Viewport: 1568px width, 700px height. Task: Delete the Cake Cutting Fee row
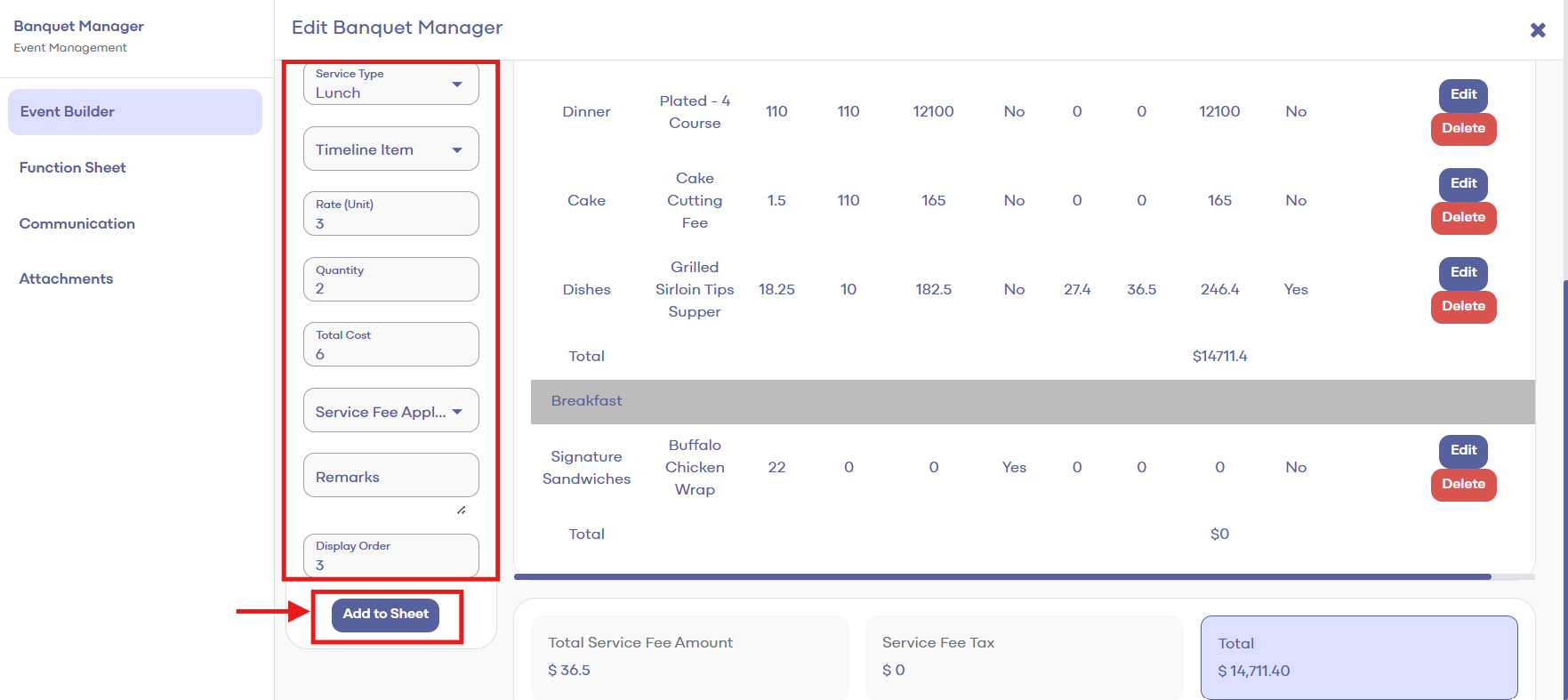coord(1463,217)
